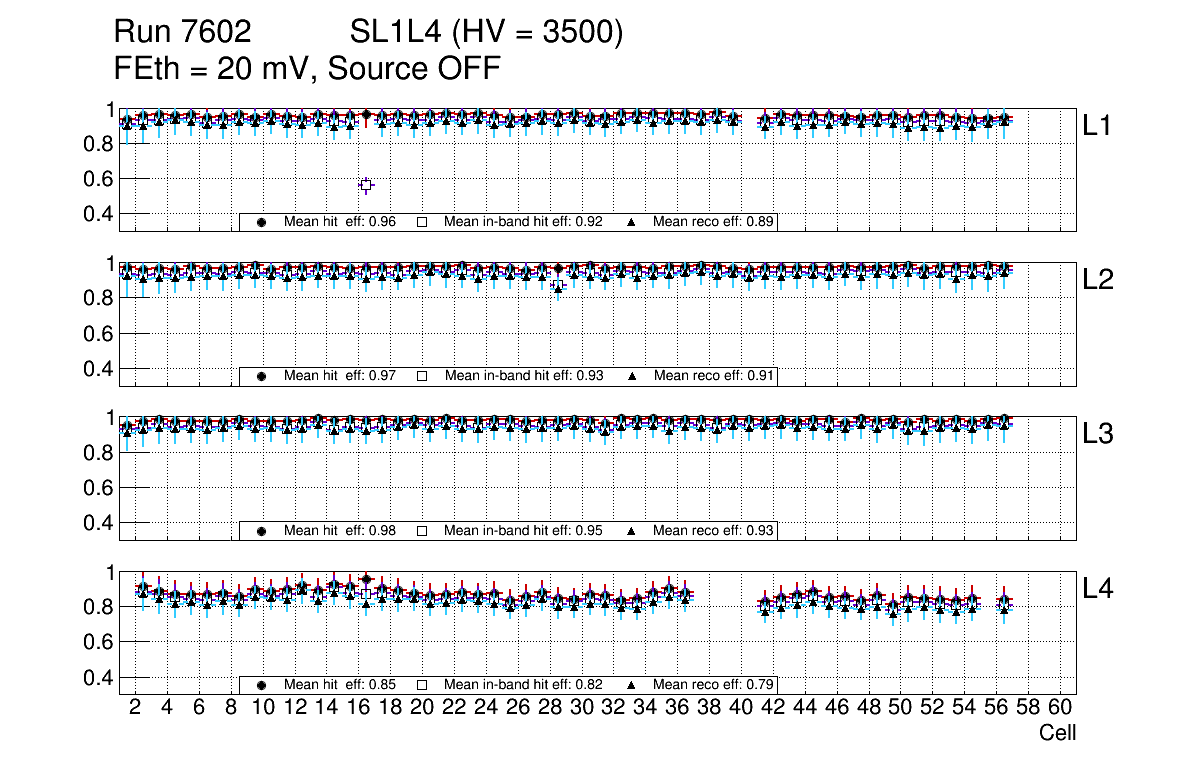Click the 'Mean hit eff: 0.96' legend text
Screen dimensions: 1196x772
[x=340, y=222]
